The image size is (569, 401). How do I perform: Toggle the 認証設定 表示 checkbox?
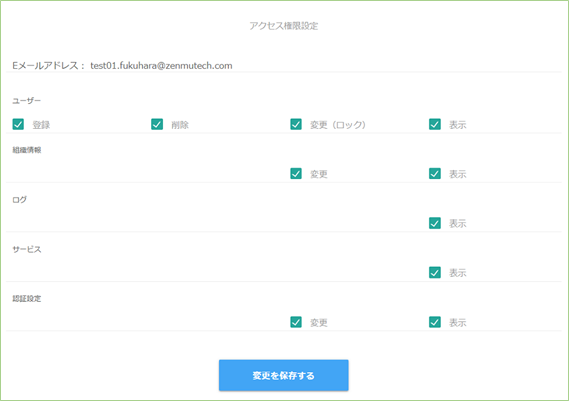[435, 322]
